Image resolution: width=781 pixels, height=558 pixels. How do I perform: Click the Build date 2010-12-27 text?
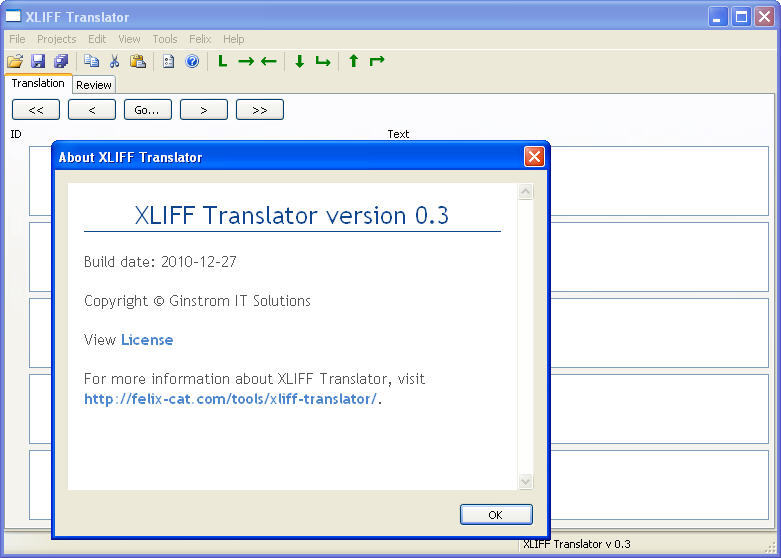tap(160, 262)
